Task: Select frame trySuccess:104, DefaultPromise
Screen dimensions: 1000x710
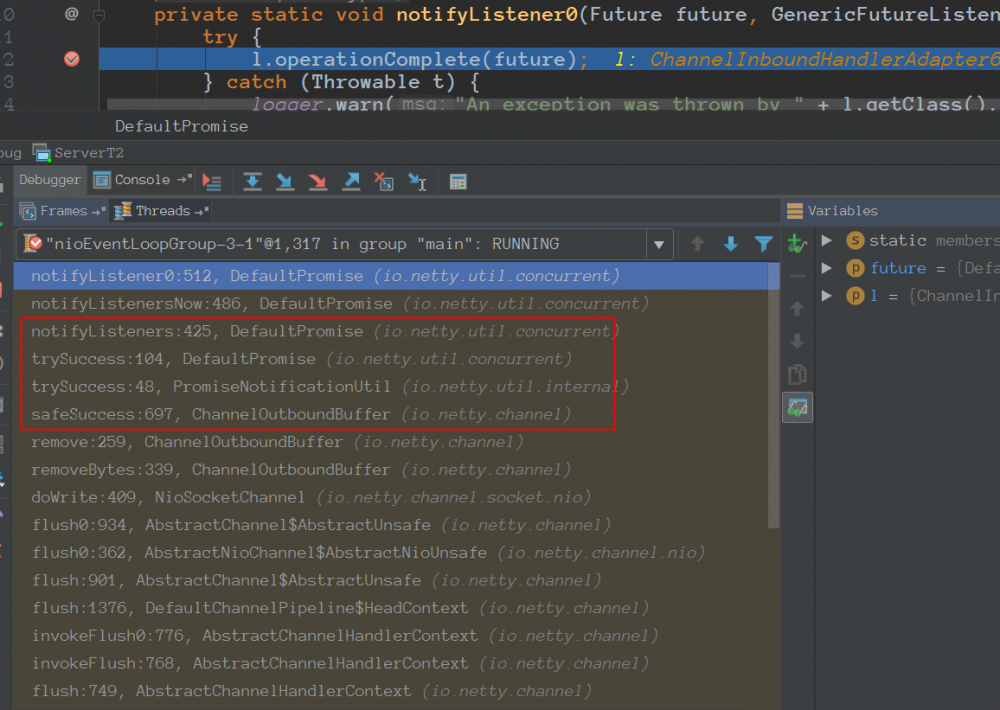Action: pos(391,359)
